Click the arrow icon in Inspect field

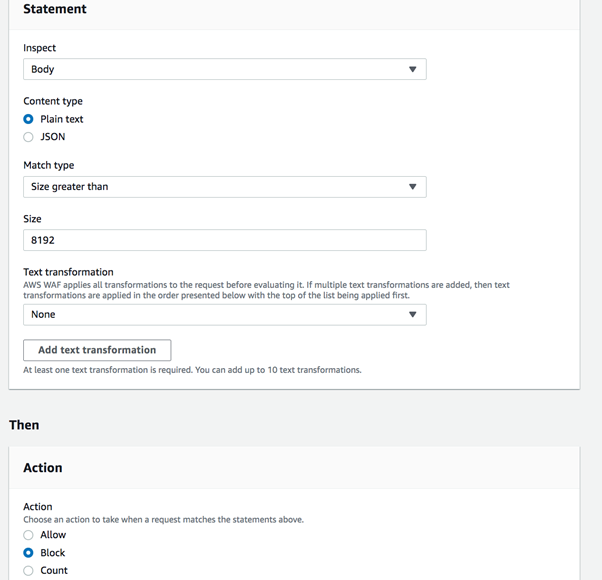coord(412,70)
